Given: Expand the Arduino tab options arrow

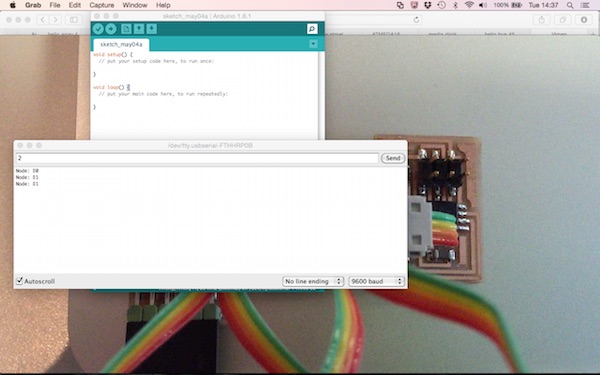Looking at the screenshot, I should pos(313,44).
